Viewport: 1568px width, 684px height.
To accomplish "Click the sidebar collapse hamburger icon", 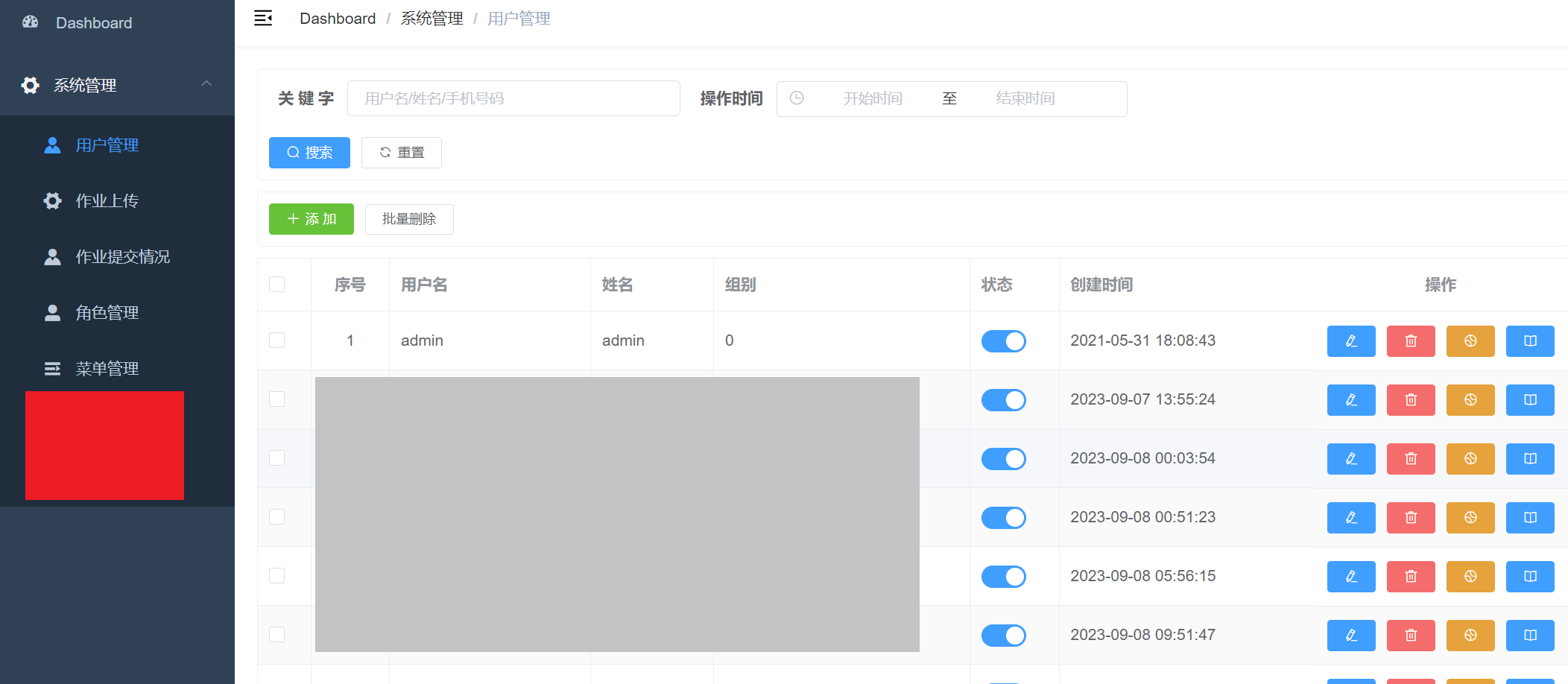I will tap(263, 19).
